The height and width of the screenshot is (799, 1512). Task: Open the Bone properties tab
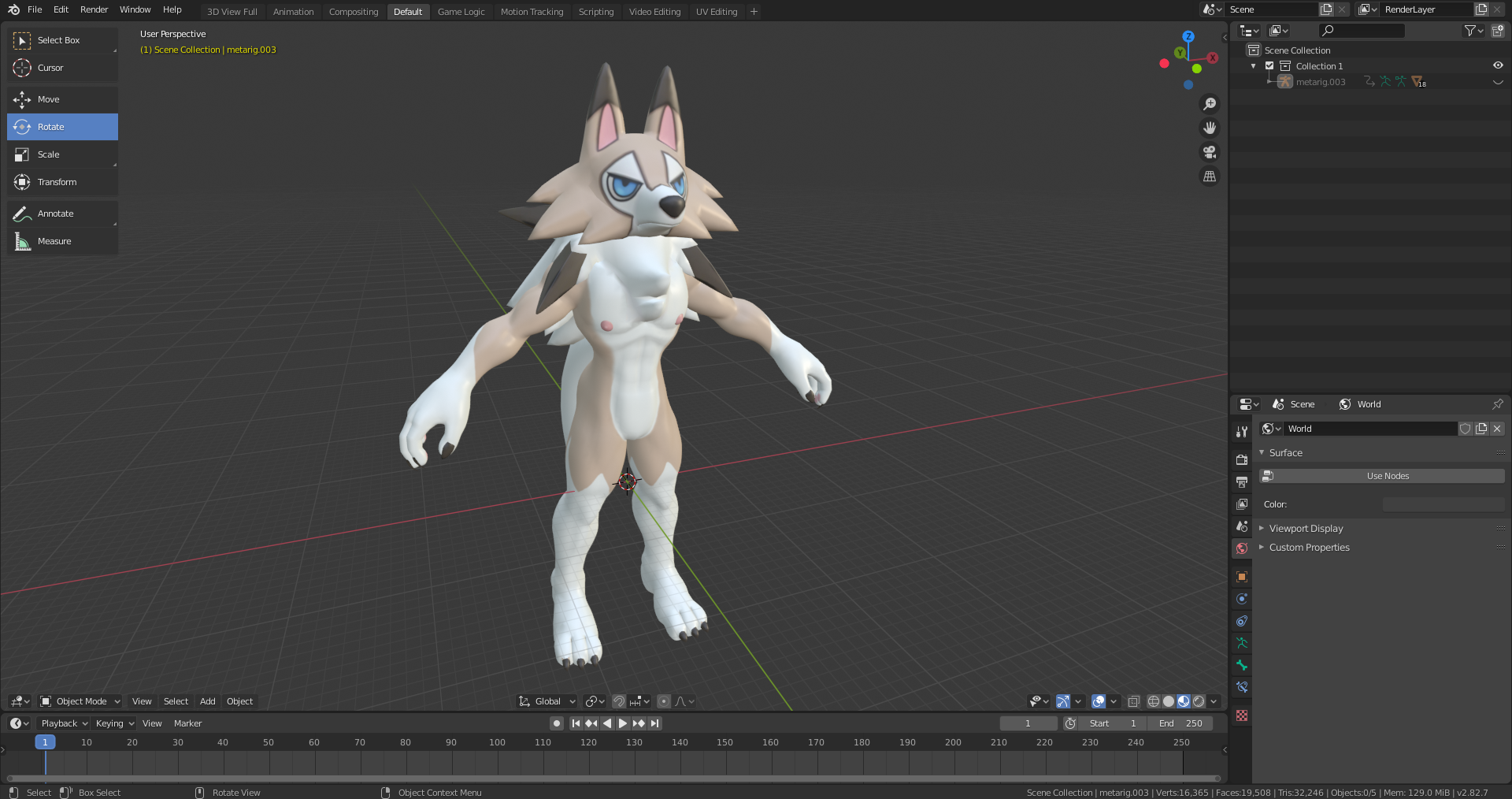[x=1242, y=665]
